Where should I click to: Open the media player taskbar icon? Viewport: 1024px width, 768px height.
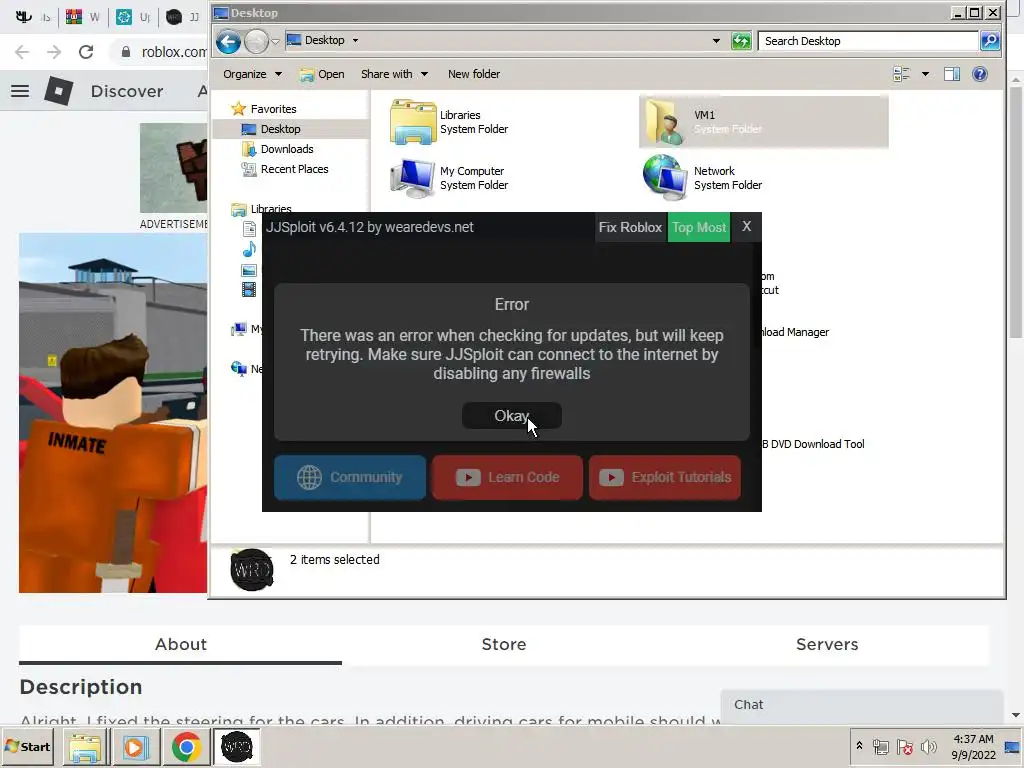(136, 747)
